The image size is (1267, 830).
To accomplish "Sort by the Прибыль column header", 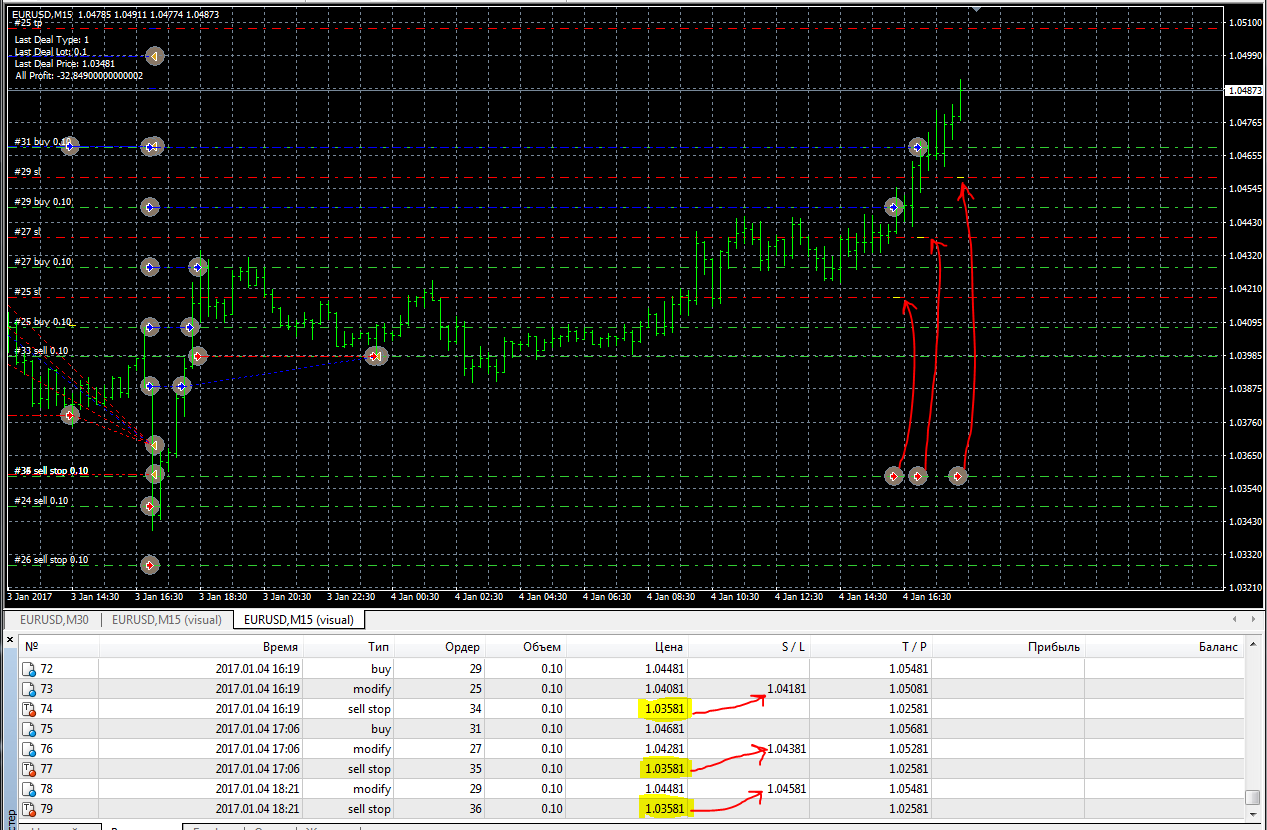I will pyautogui.click(x=1053, y=647).
